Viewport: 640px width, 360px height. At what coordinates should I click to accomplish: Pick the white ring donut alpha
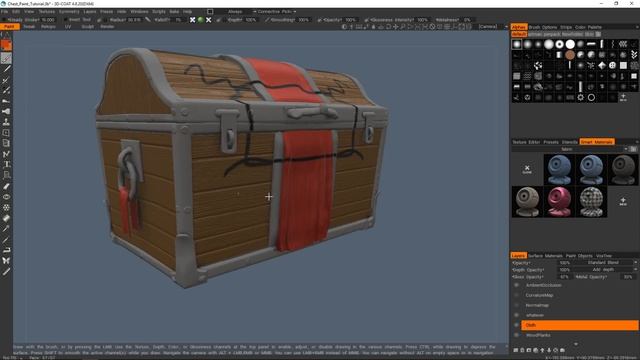(559, 44)
